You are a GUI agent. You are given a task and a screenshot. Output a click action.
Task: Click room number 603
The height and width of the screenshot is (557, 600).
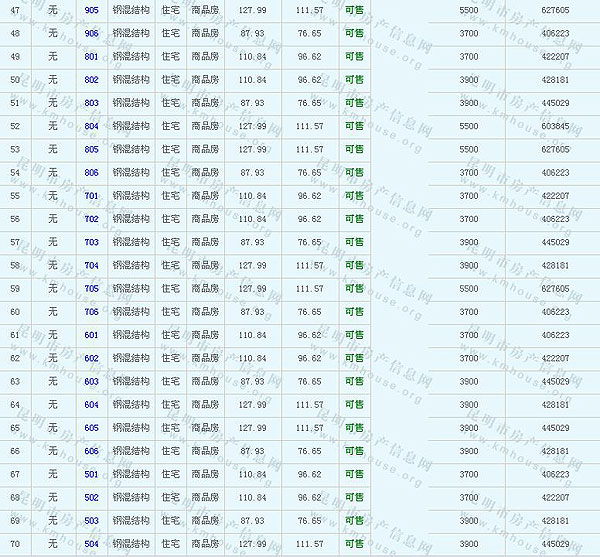click(x=92, y=382)
